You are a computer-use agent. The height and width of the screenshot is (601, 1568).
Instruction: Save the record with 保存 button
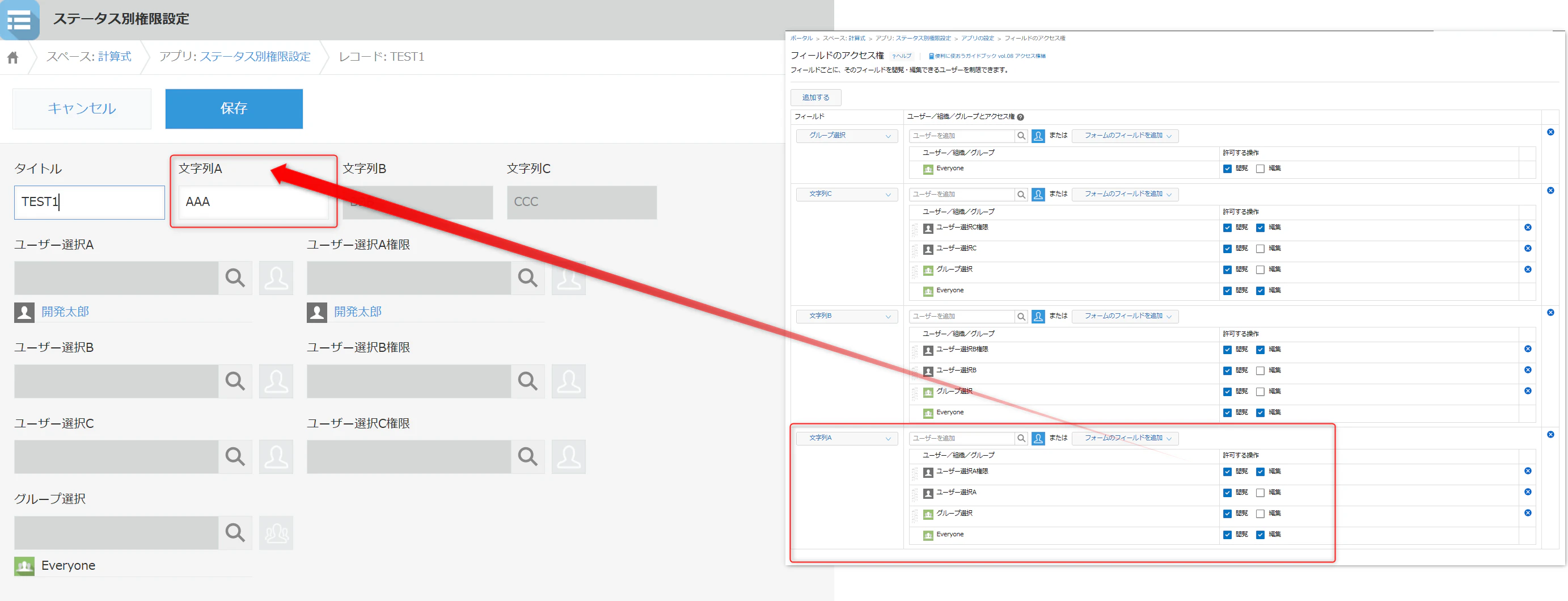click(x=234, y=109)
